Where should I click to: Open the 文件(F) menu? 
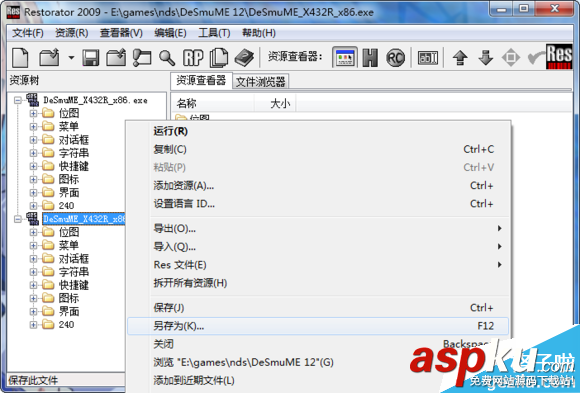28,33
